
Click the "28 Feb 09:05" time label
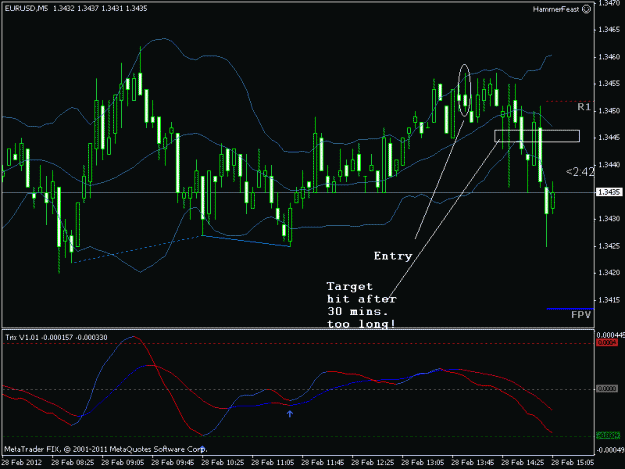(x=123, y=462)
